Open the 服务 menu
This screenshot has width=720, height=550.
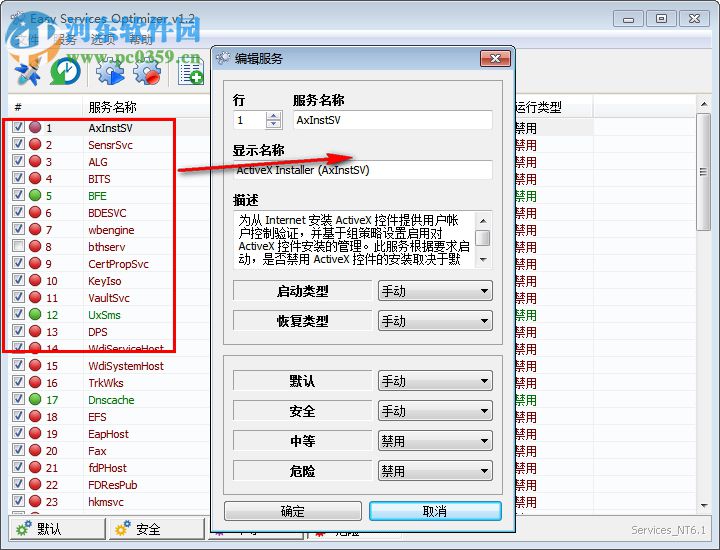(x=64, y=40)
